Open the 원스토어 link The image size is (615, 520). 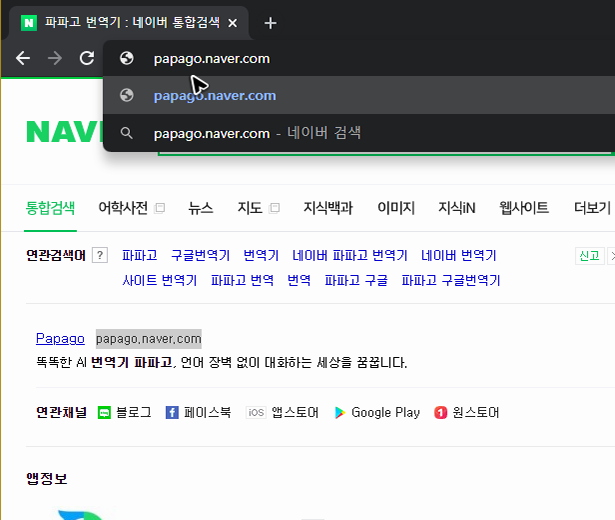click(x=476, y=413)
